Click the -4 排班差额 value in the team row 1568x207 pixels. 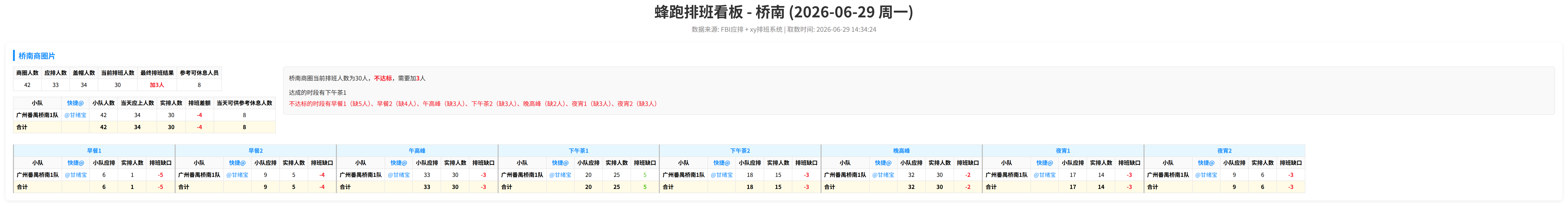point(200,115)
